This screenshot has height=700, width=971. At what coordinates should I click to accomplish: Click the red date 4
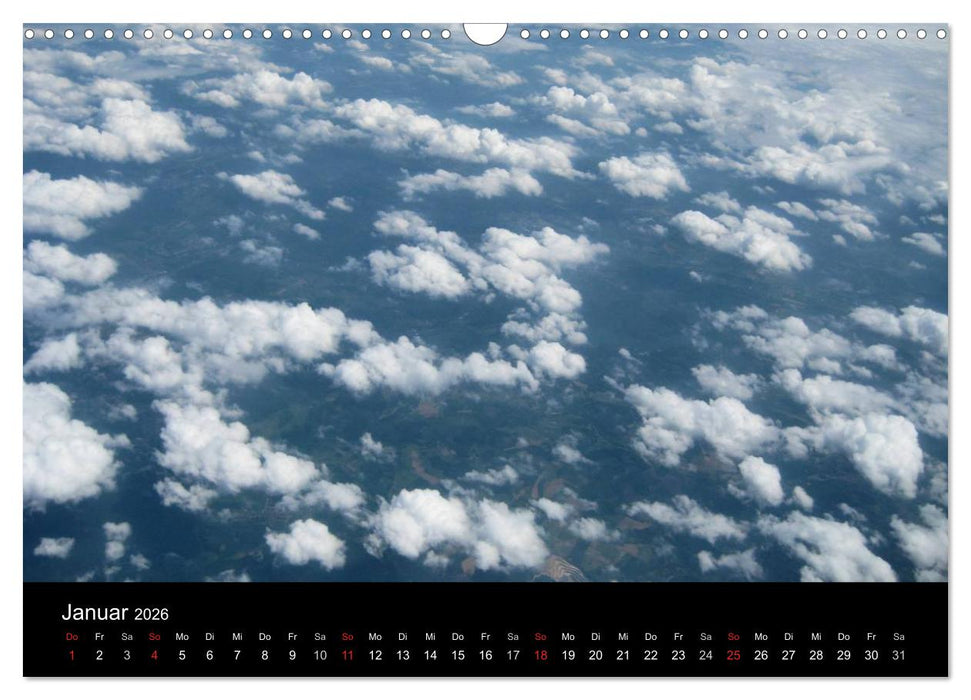click(x=152, y=655)
